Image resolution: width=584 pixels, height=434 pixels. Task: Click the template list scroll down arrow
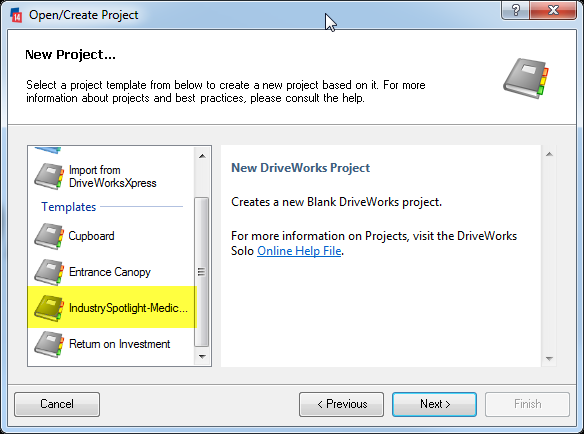202,357
